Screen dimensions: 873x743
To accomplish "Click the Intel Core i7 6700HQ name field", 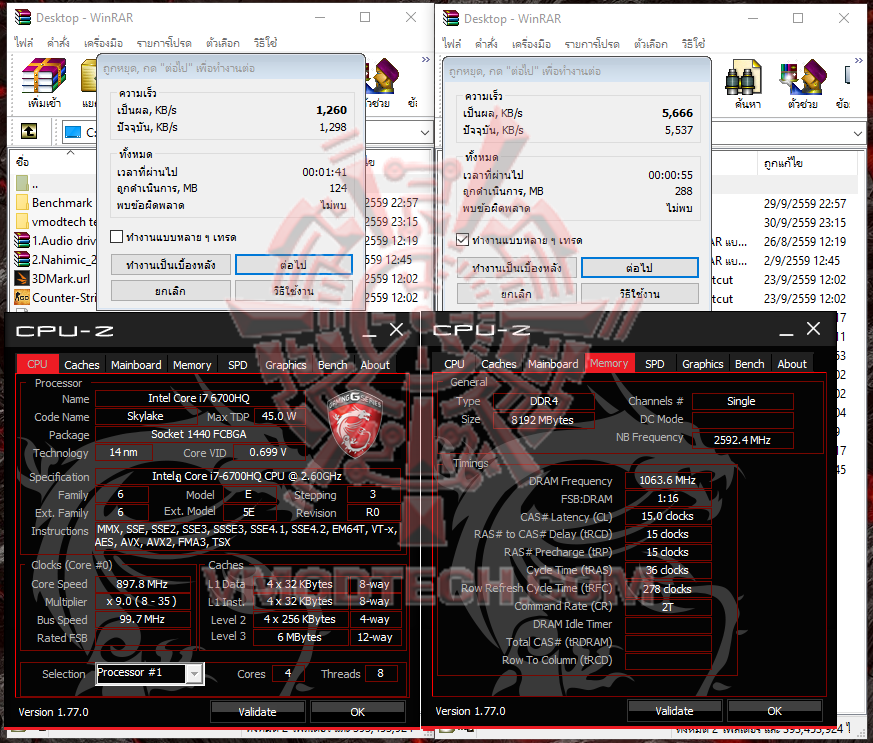I will [199, 398].
